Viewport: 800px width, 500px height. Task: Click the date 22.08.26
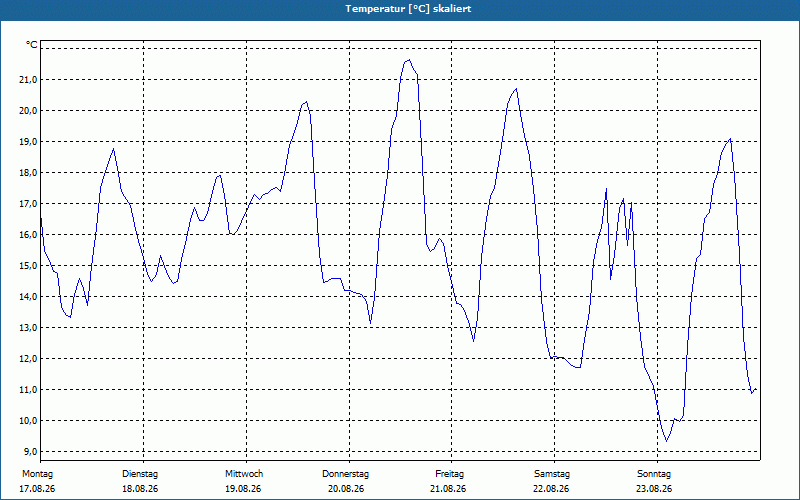pos(551,489)
